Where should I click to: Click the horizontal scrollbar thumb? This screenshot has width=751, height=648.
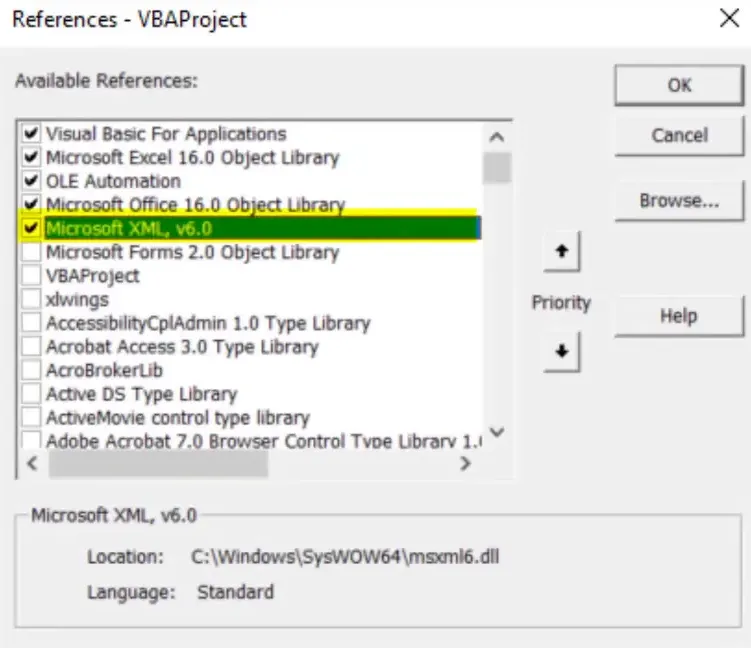158,464
